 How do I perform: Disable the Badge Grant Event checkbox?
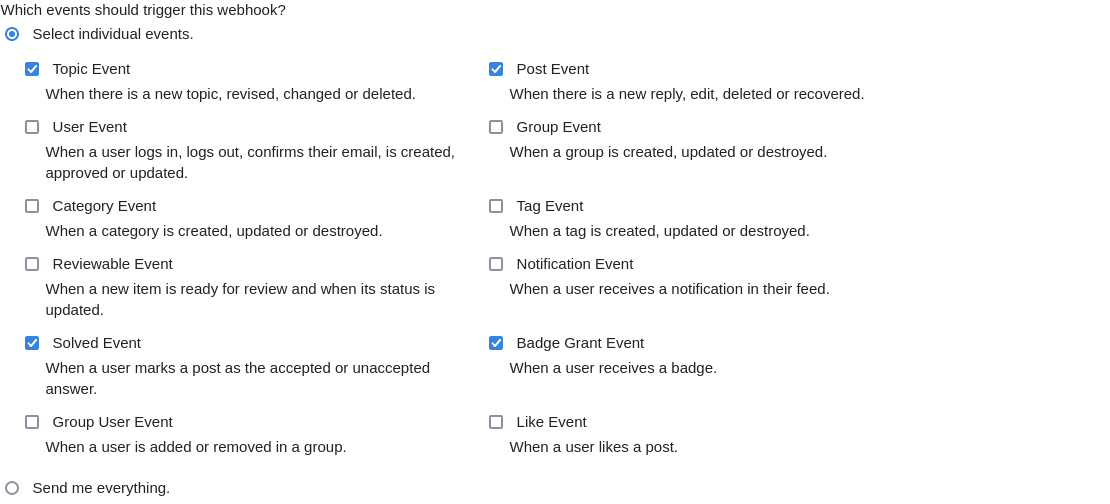coord(496,343)
